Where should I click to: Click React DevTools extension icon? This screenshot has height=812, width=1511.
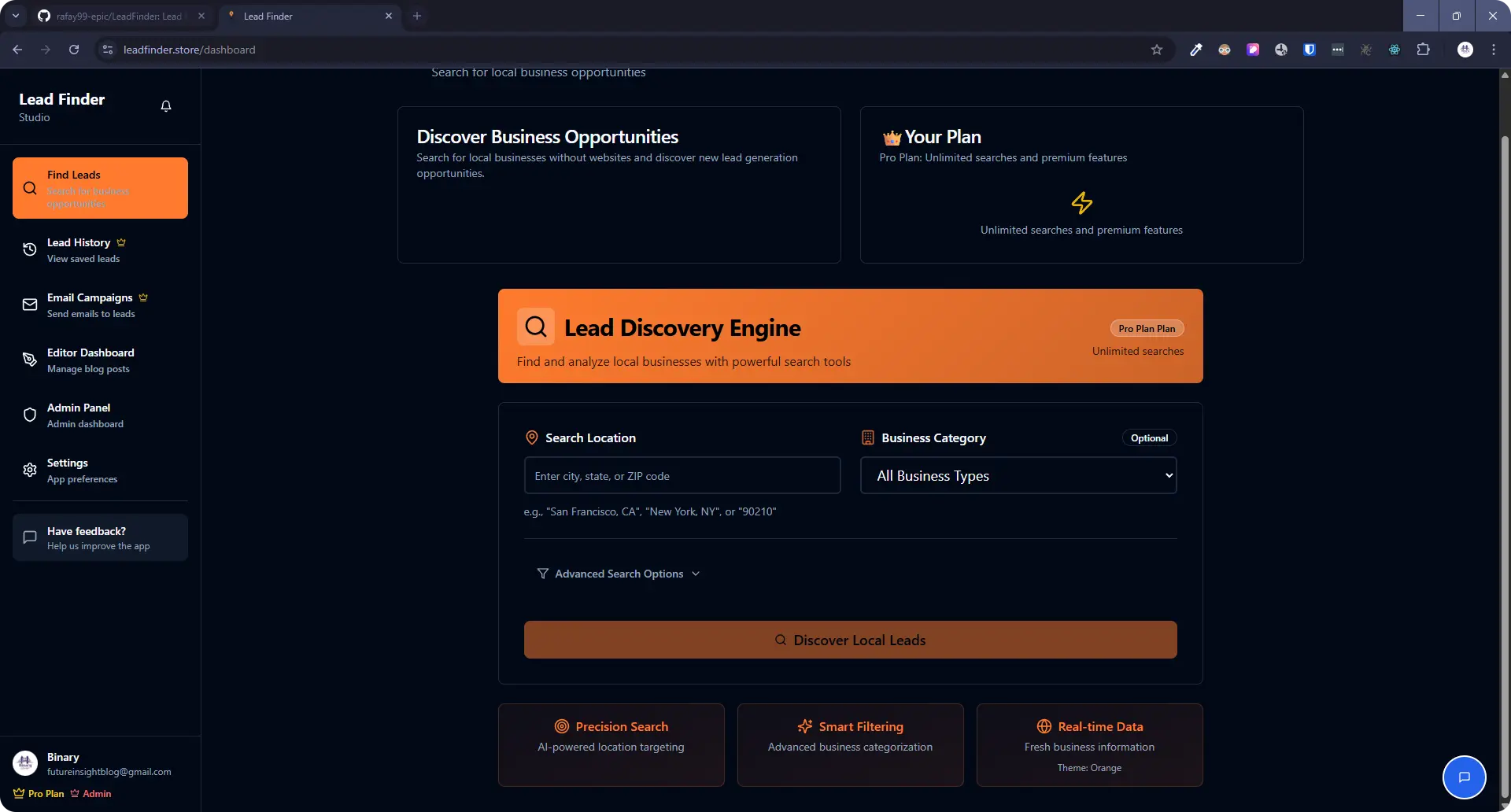1395,50
